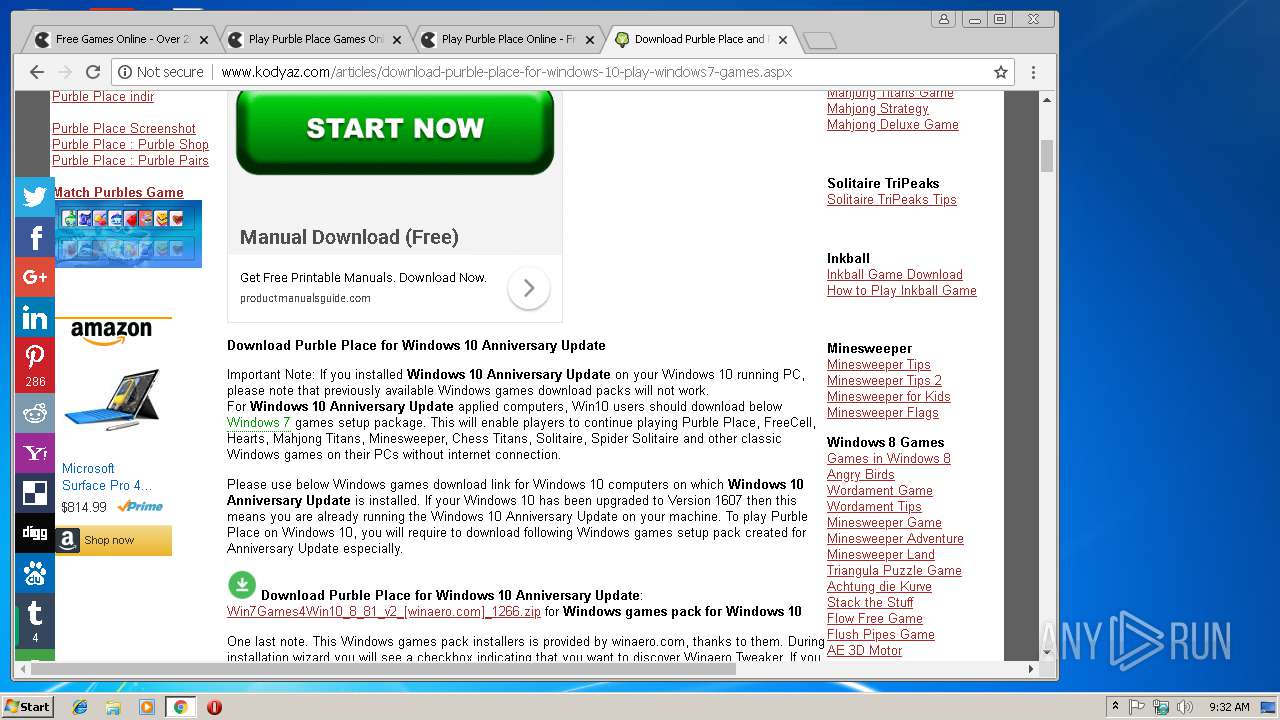This screenshot has height=720, width=1280.
Task: Click the Chrome taskbar icon
Action: 180,707
